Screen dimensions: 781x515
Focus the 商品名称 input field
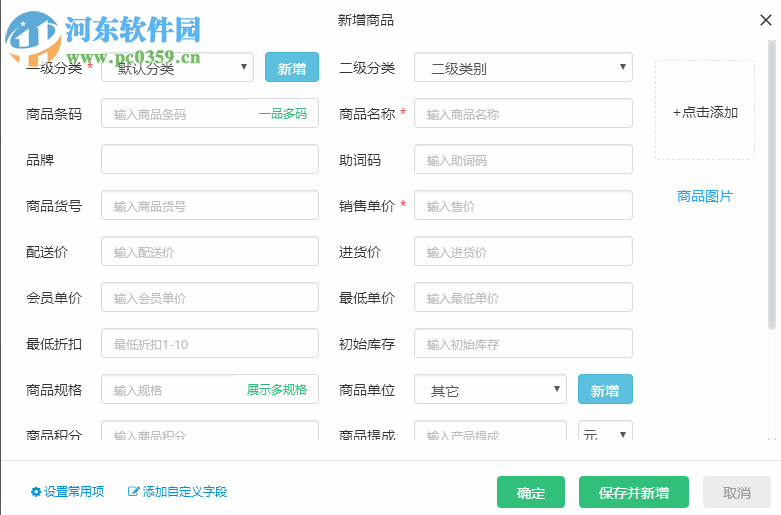click(523, 114)
